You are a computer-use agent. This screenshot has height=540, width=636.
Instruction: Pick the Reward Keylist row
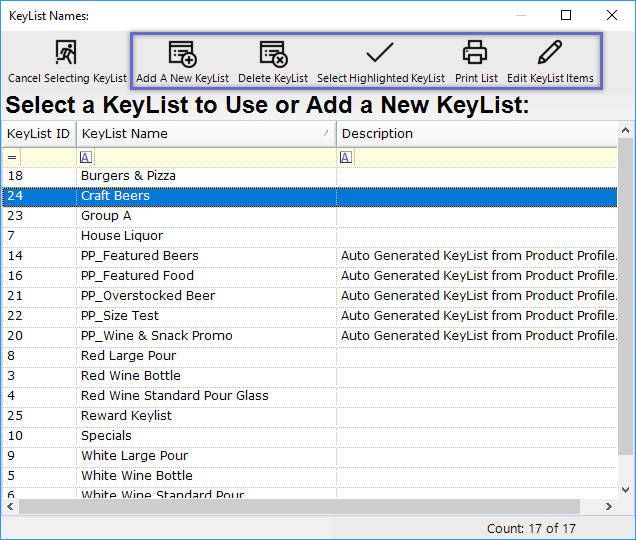126,416
